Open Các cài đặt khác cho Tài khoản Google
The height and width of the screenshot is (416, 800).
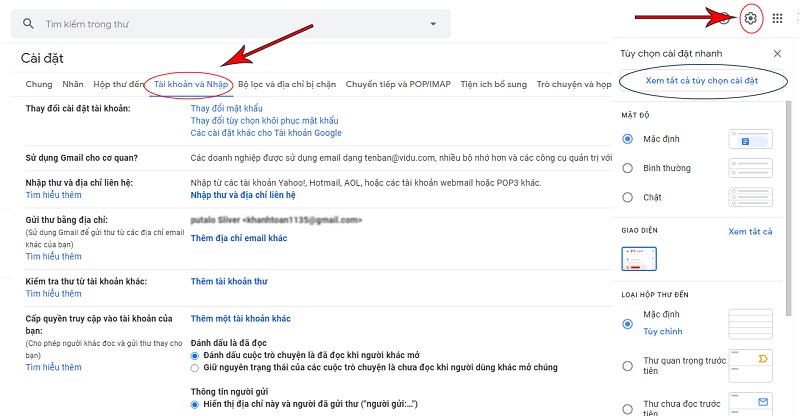coord(266,133)
